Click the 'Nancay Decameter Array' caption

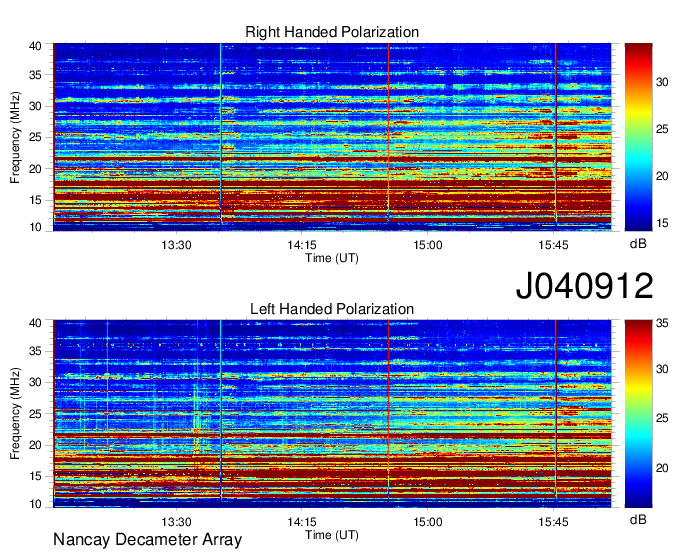coord(147,539)
